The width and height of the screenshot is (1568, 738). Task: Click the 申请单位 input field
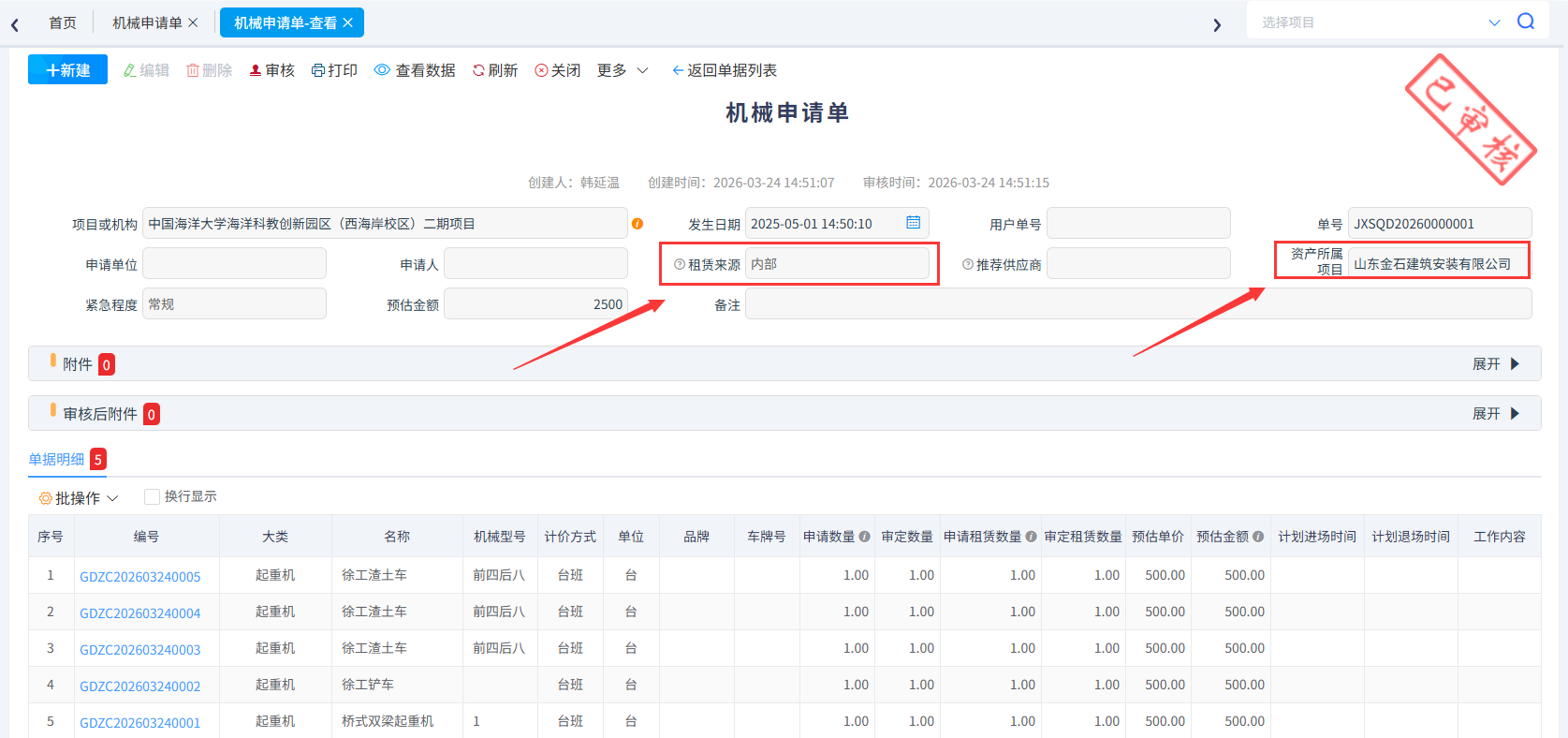tap(234, 263)
